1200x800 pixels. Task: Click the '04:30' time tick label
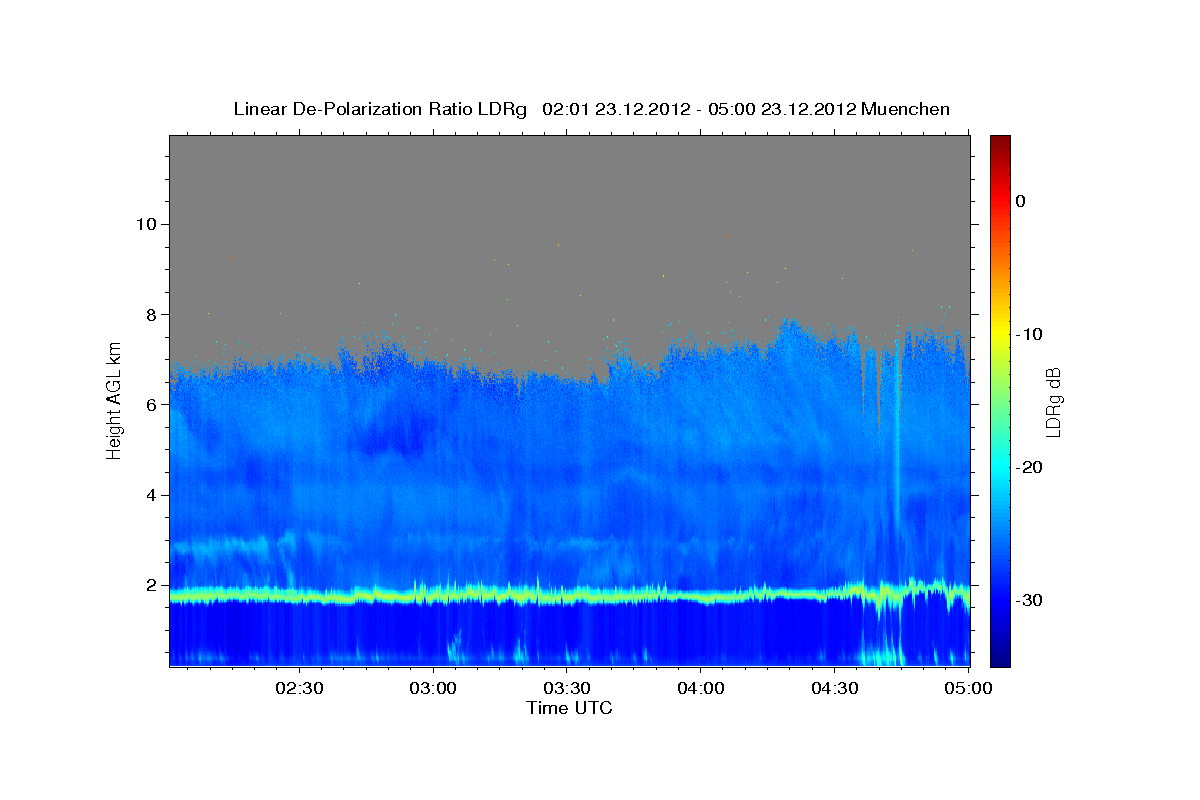[x=834, y=688]
